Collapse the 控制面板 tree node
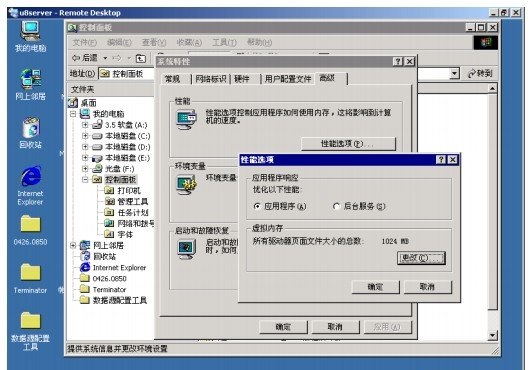Image resolution: width=530 pixels, height=370 pixels. [85, 179]
